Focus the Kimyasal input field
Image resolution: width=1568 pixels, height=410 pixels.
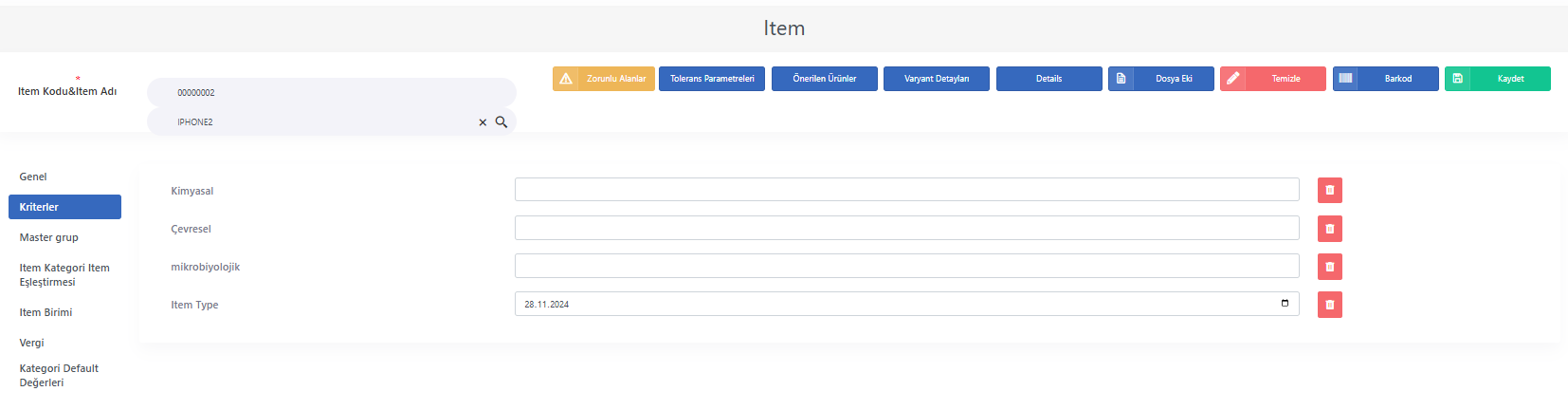(907, 190)
